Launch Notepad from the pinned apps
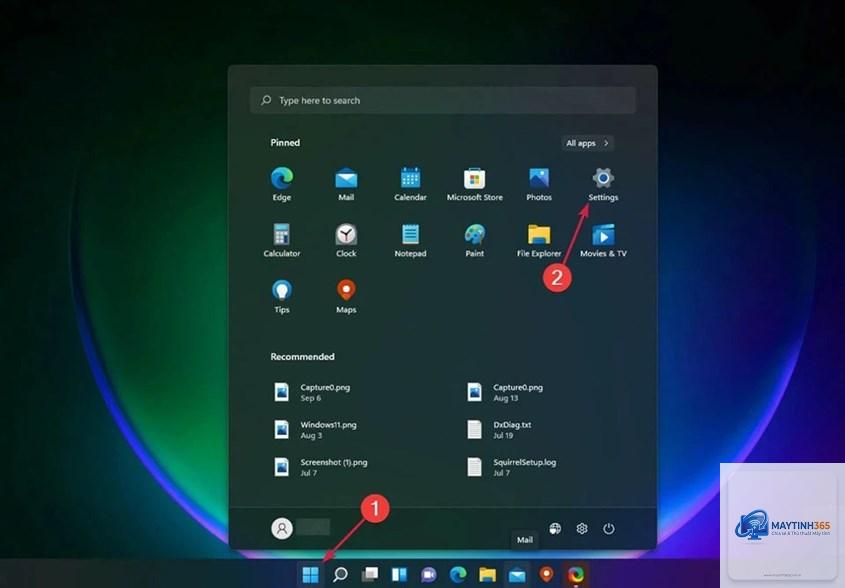The height and width of the screenshot is (588, 845). click(410, 240)
